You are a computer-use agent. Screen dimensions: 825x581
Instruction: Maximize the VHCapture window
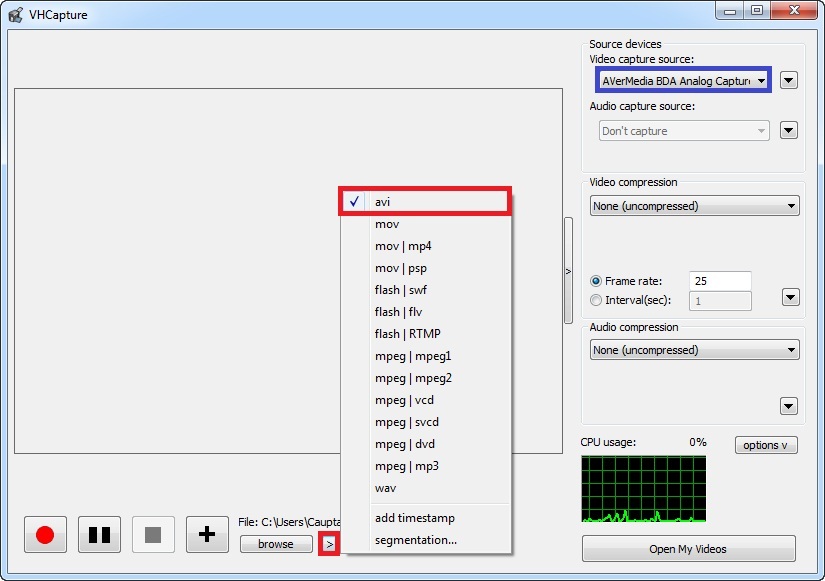click(757, 11)
